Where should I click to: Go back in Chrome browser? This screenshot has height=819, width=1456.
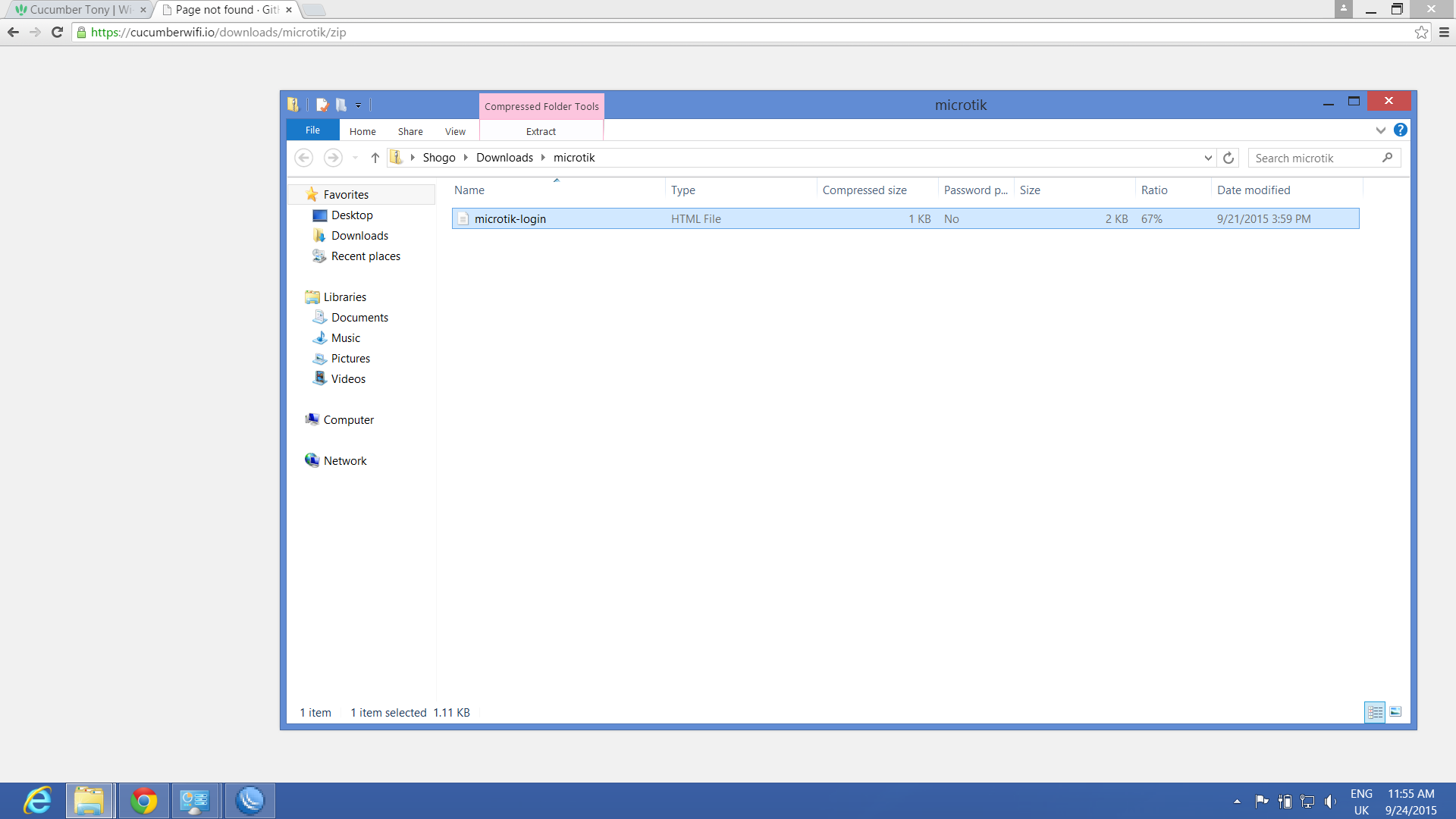(13, 32)
